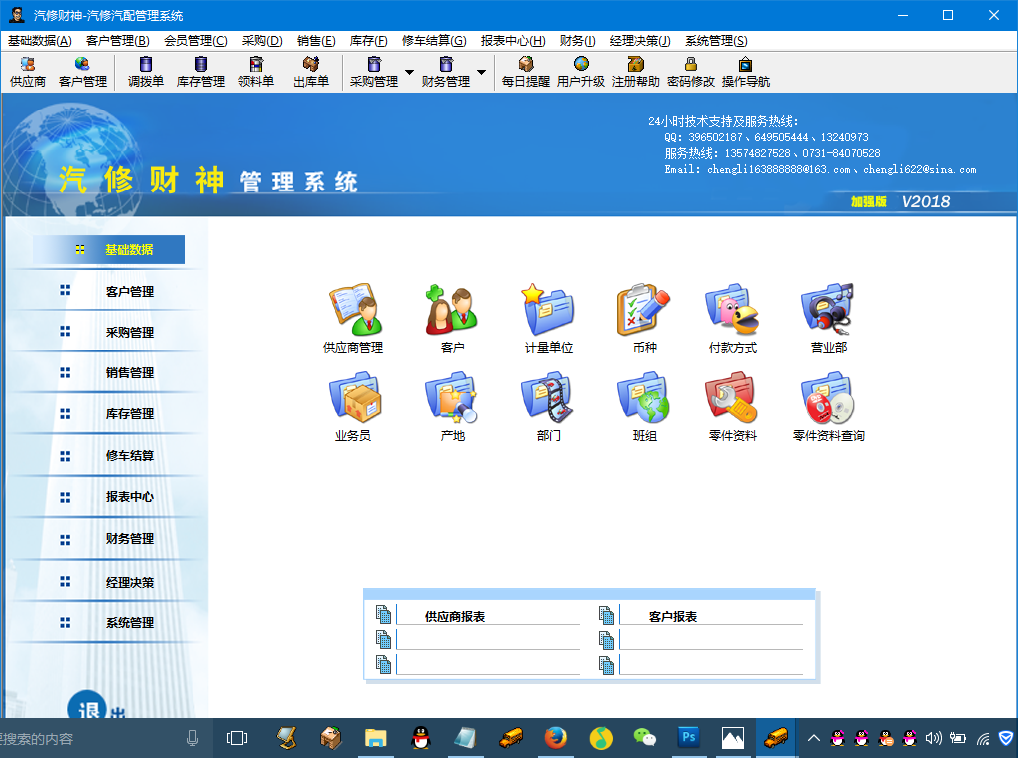Click the 采购管理 toolbar button
This screenshot has height=758, width=1018.
click(x=374, y=72)
